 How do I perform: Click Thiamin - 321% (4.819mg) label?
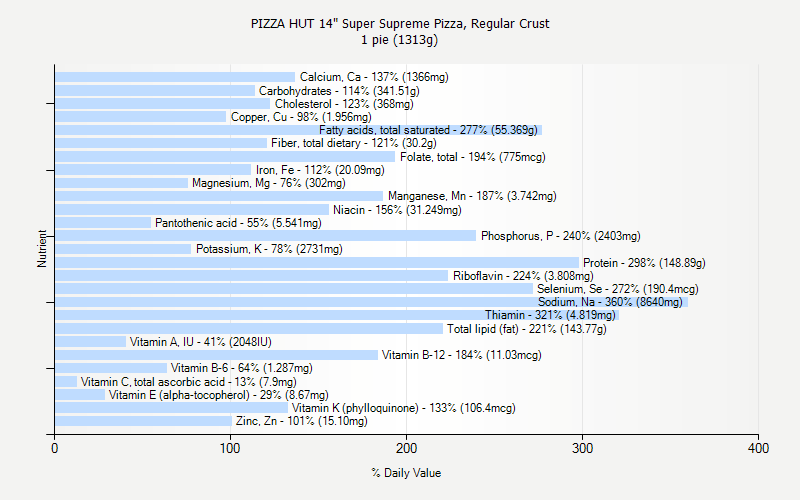[550, 315]
